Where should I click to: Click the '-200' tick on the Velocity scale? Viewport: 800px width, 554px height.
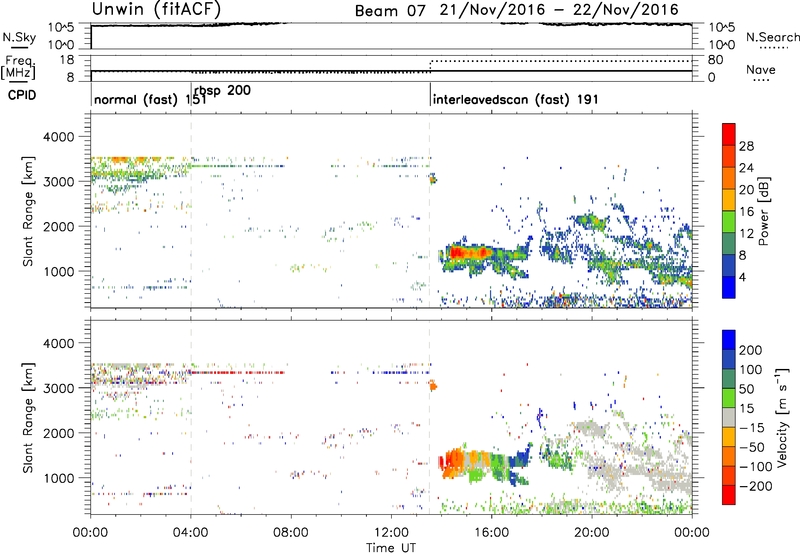(756, 486)
